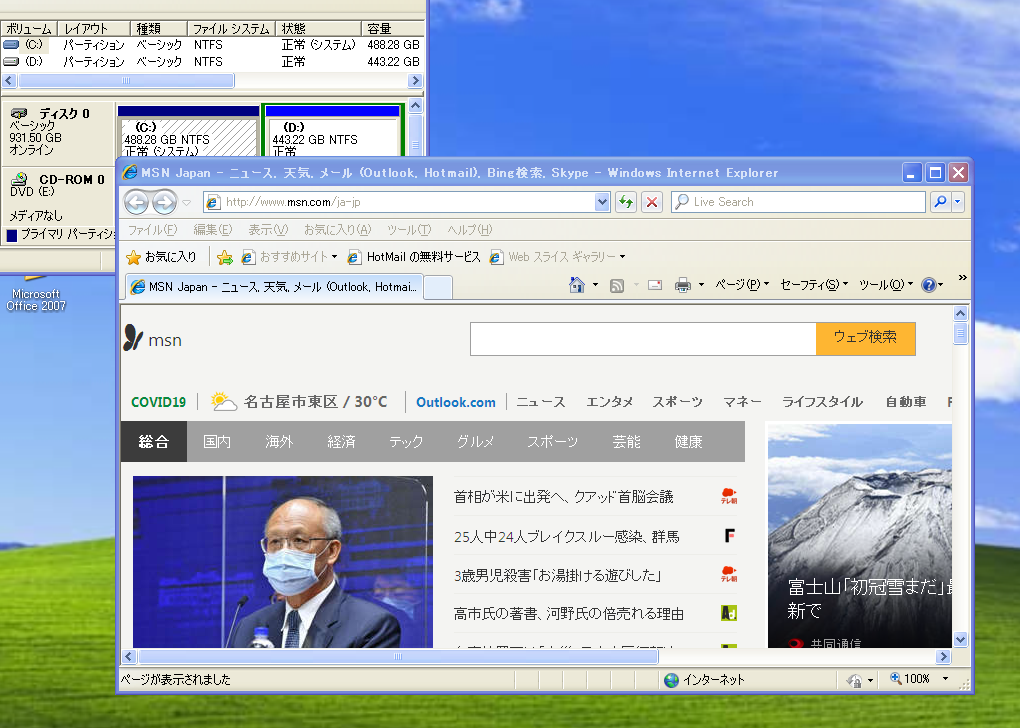Open the ツール(T) menu in menu bar
The width and height of the screenshot is (1020, 728).
pyautogui.click(x=409, y=230)
